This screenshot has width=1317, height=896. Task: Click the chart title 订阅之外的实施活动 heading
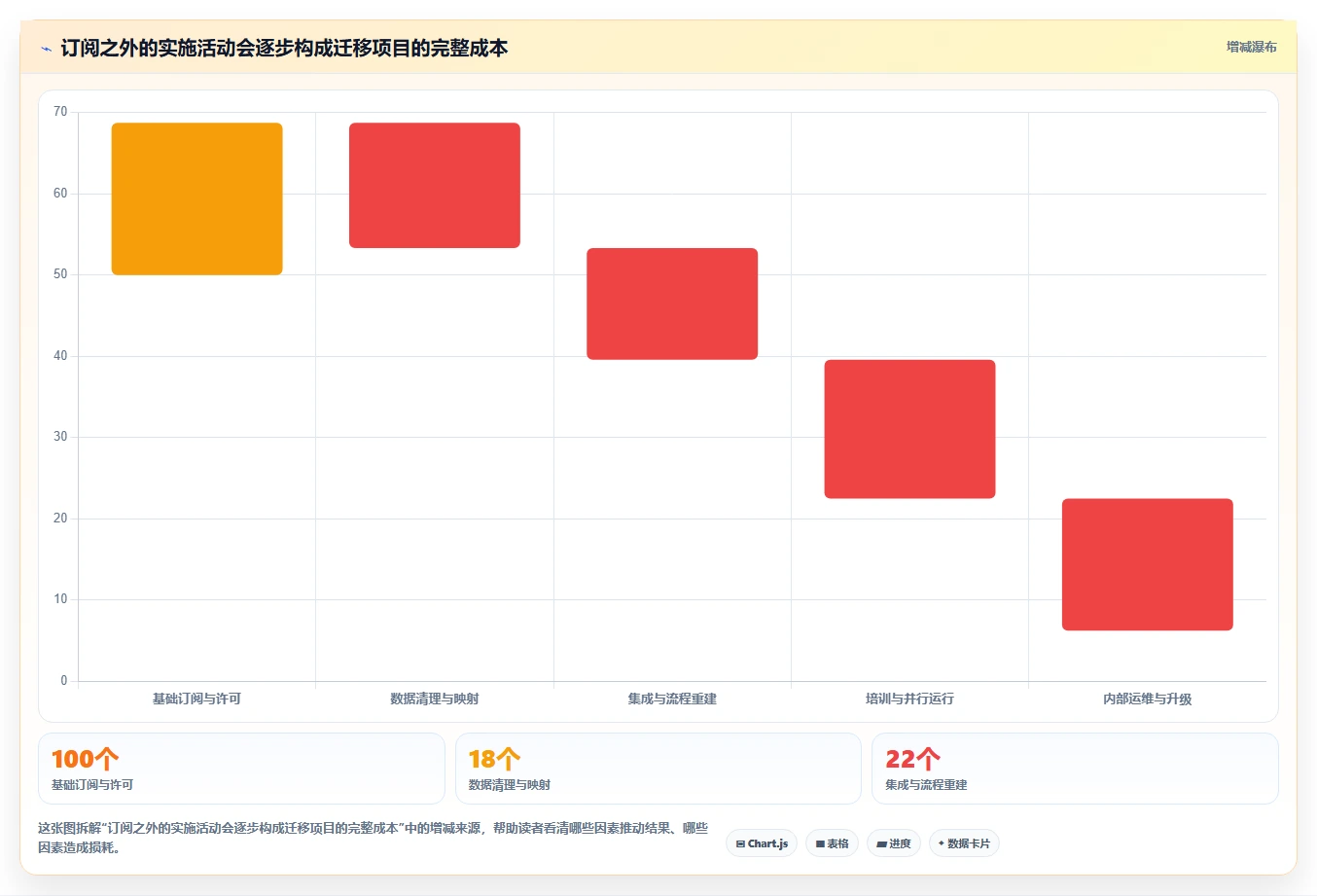pyautogui.click(x=284, y=48)
